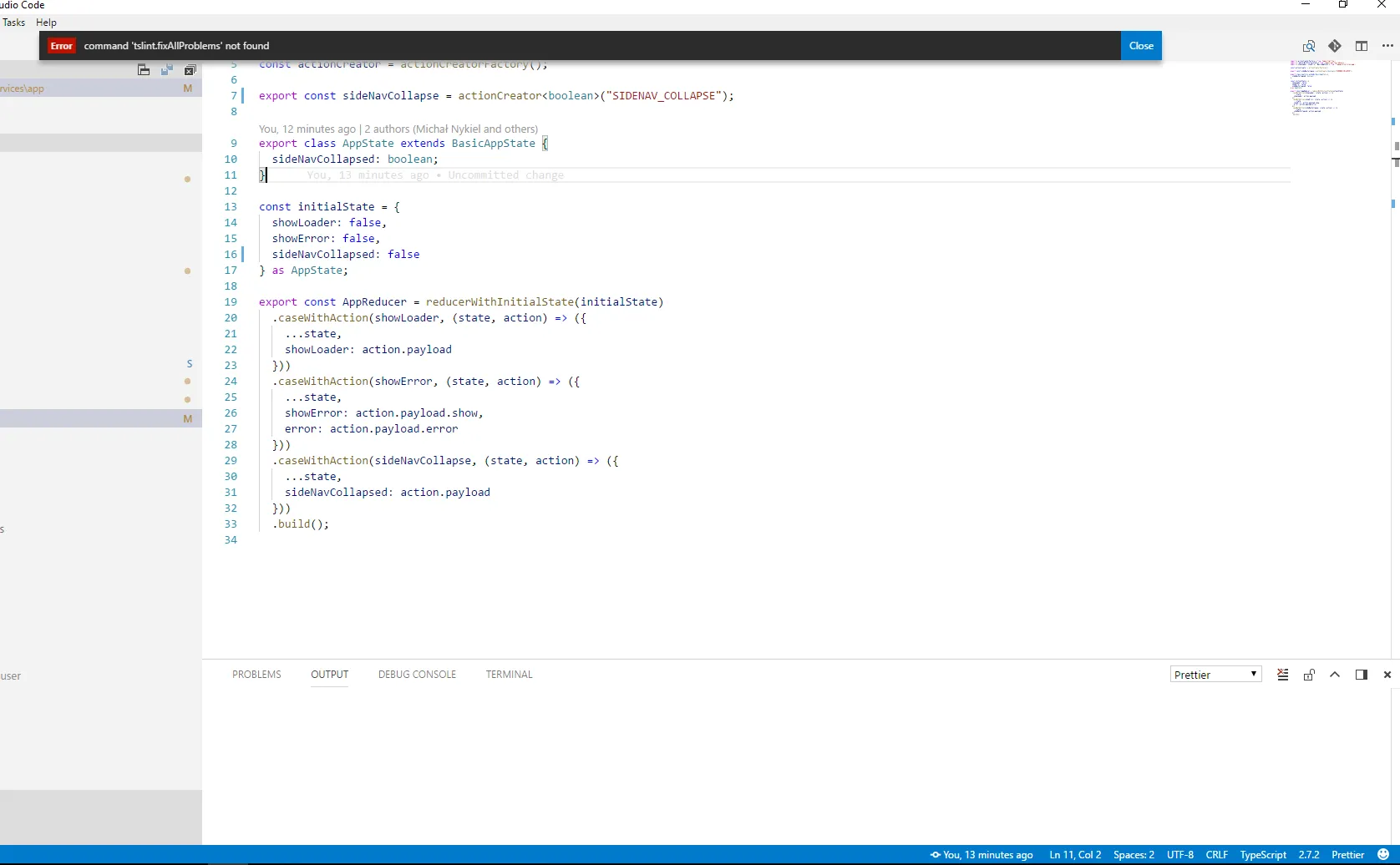Click 'BasicAppState' on line 9
Screen dimensions: 1400x865
pyautogui.click(x=494, y=144)
